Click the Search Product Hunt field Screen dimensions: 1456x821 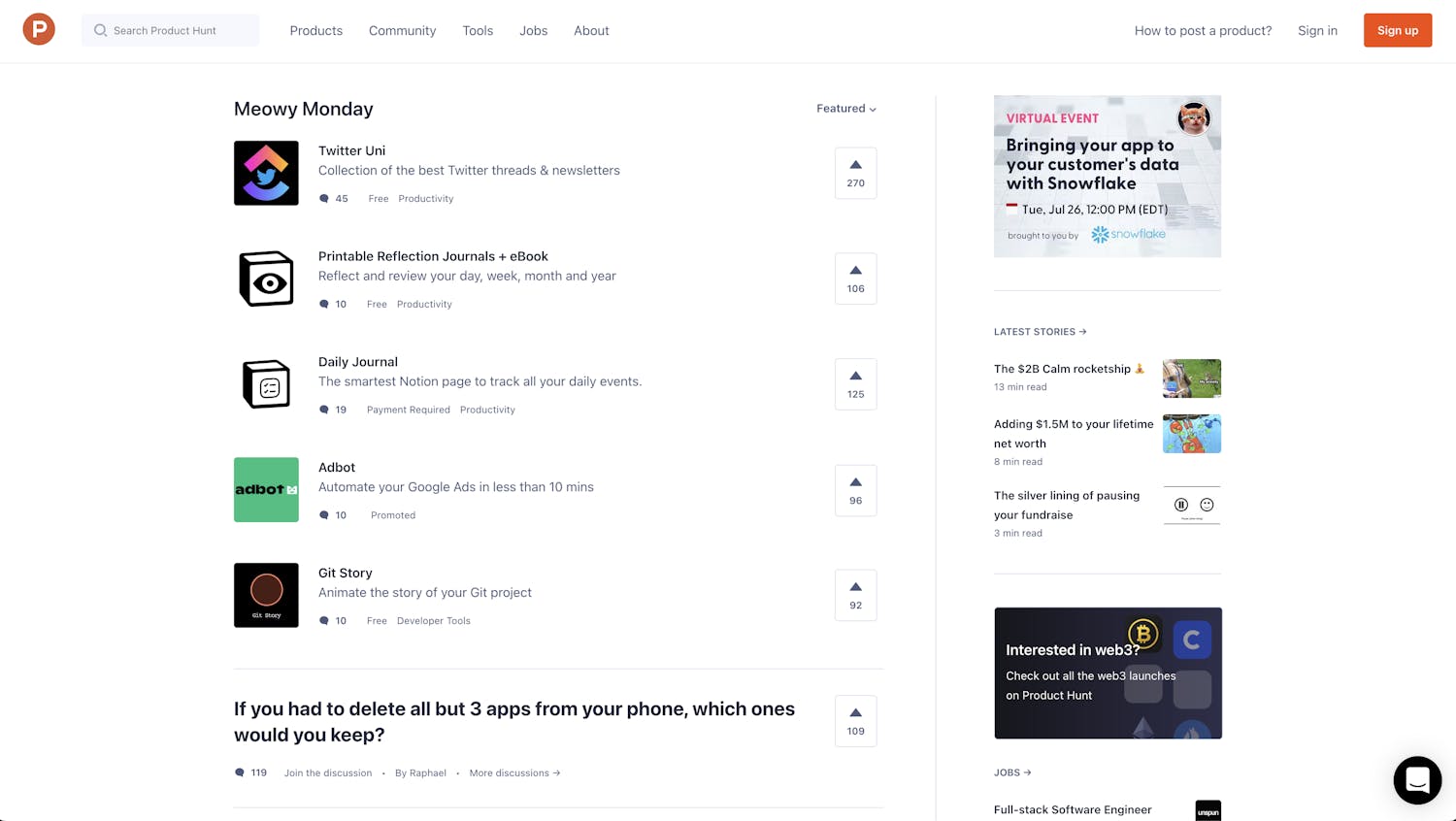pyautogui.click(x=171, y=30)
